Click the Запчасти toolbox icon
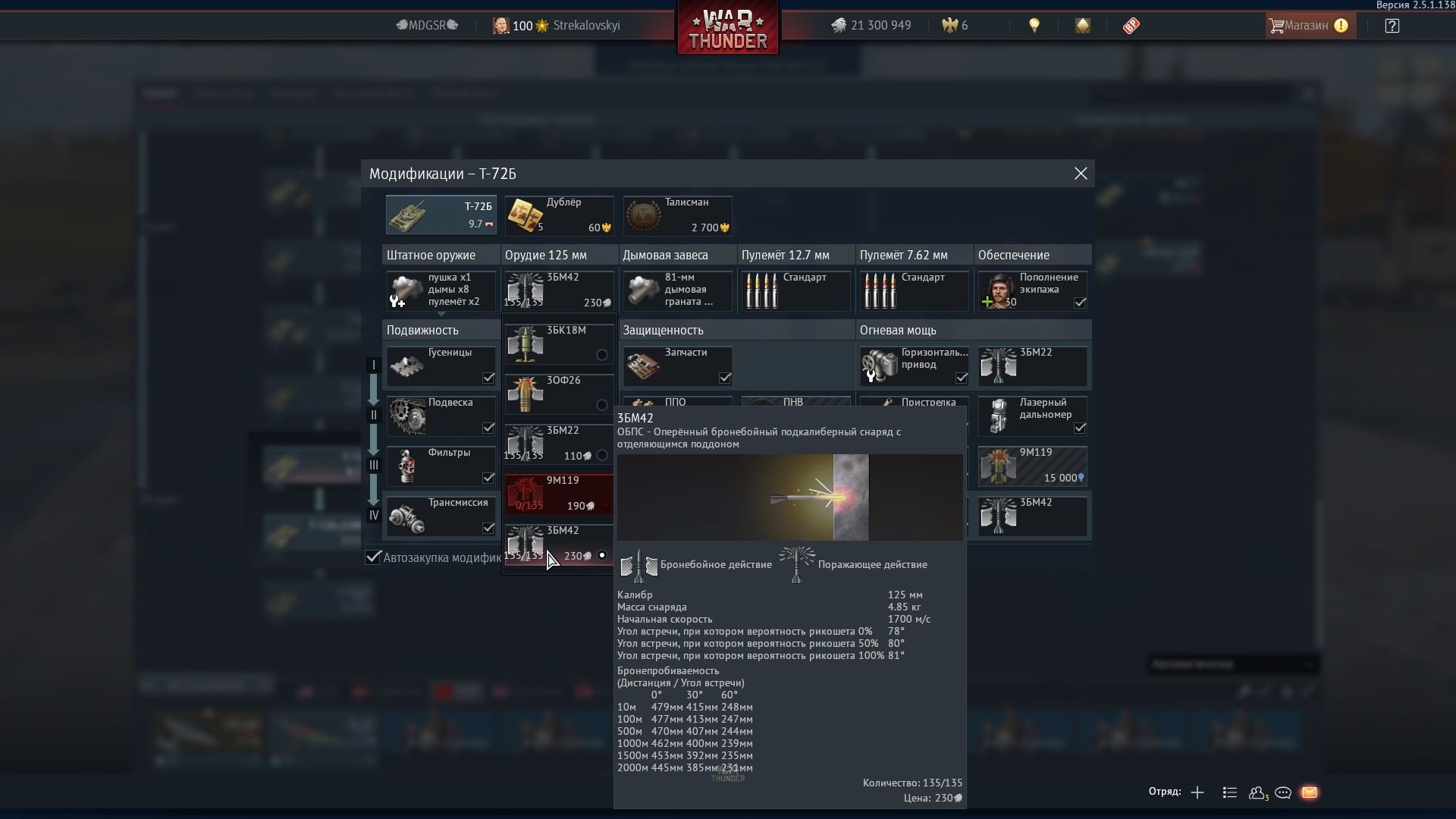 click(643, 366)
